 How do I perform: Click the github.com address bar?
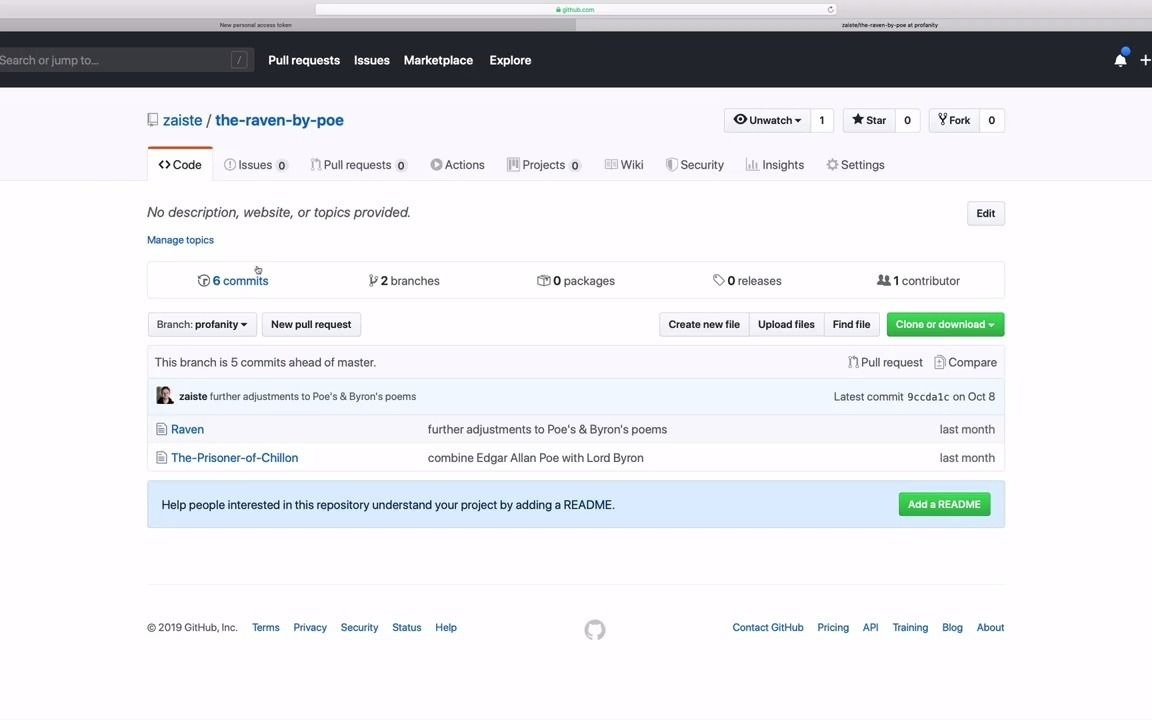tap(575, 10)
